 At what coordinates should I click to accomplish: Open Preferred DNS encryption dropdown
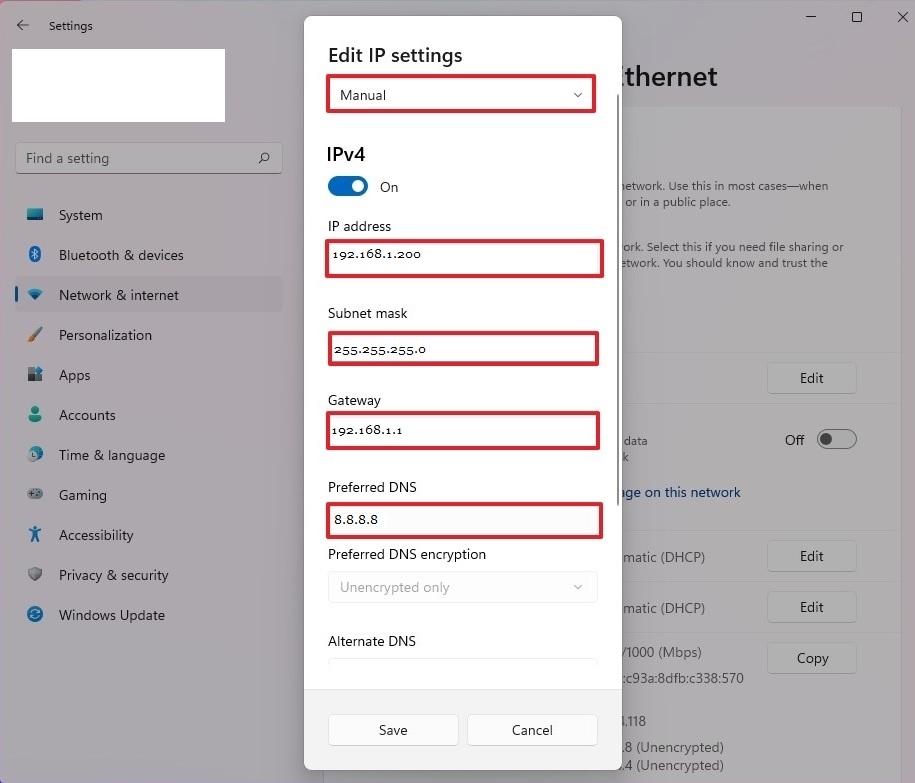point(462,587)
